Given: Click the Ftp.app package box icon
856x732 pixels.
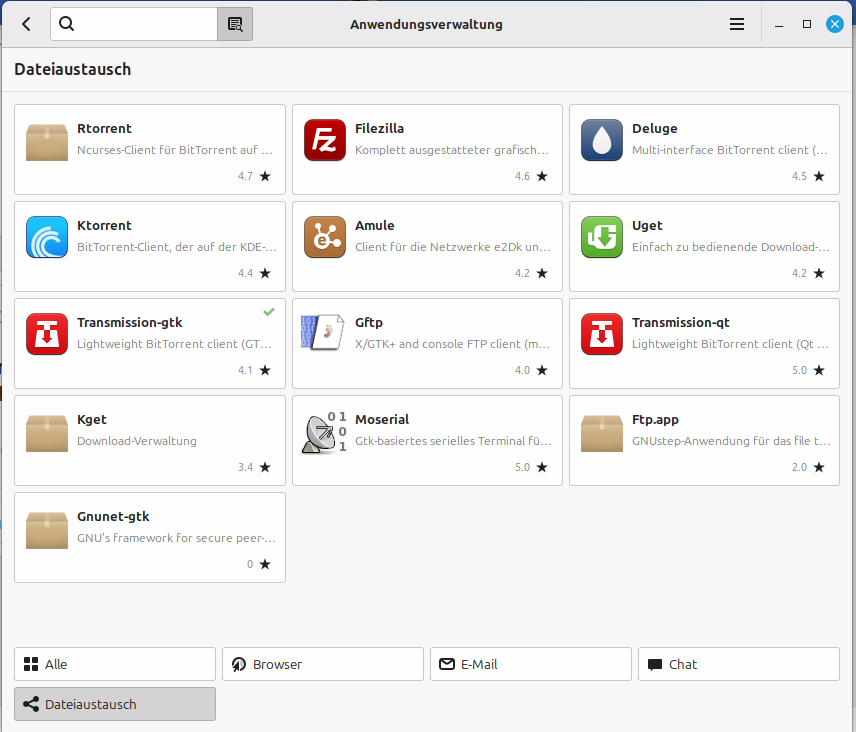Looking at the screenshot, I should pos(602,433).
